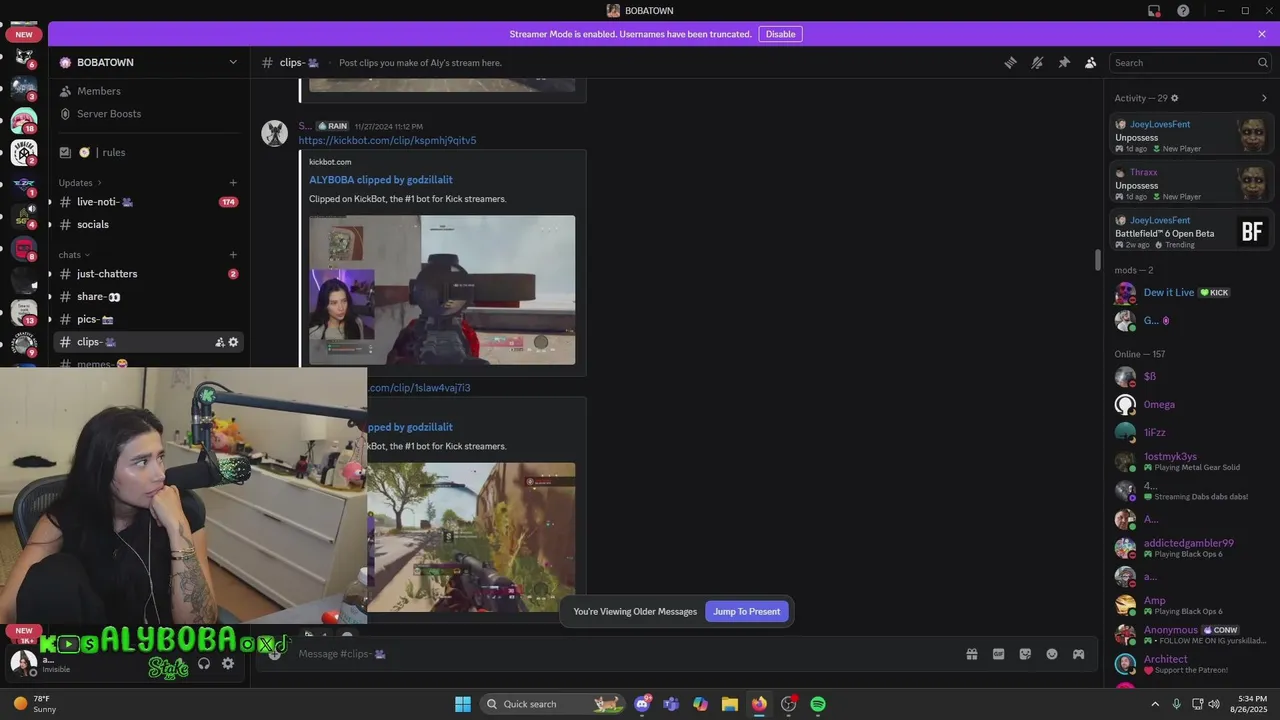Open member Omega profile

1190,405
